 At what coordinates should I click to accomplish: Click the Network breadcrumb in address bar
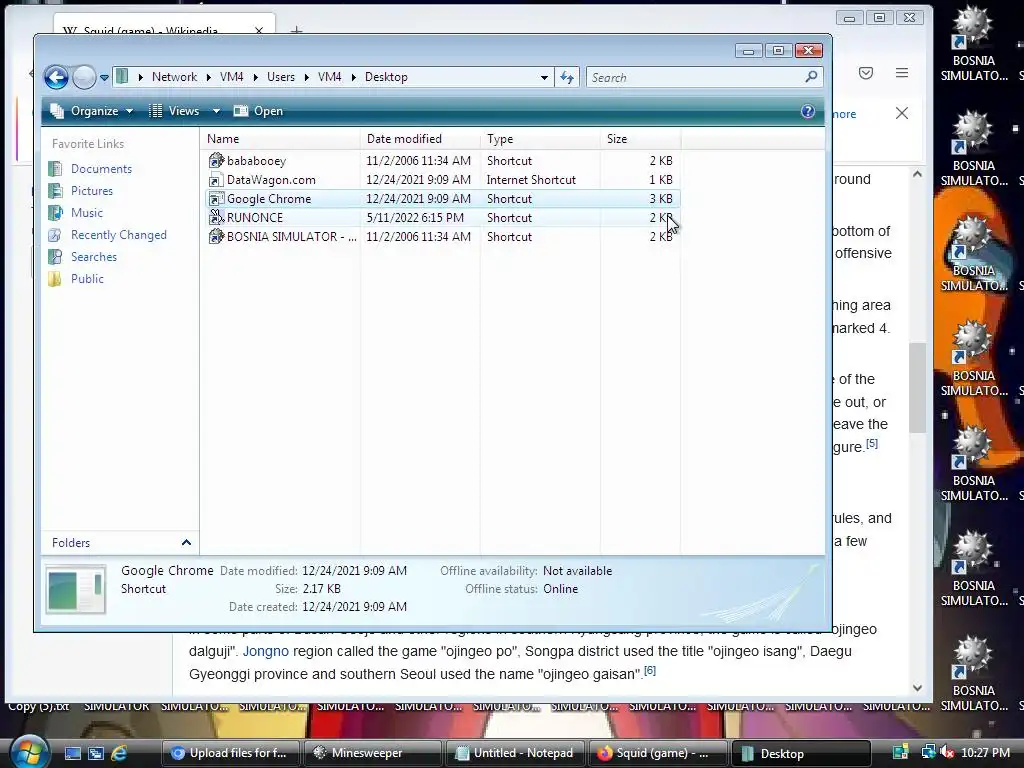click(x=174, y=77)
